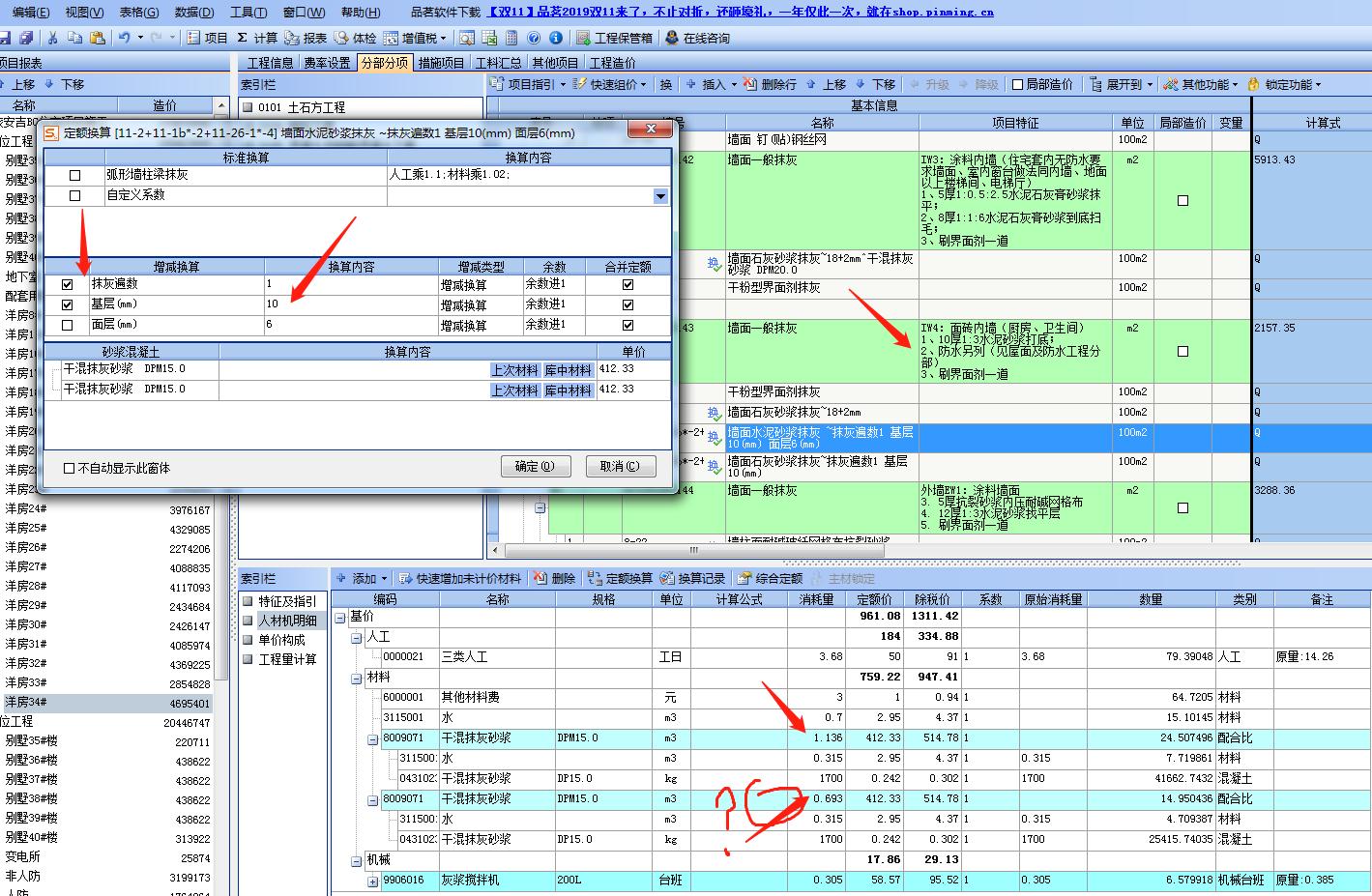1372x896 pixels.
Task: Collapse the 基价 tree node
Action: pyautogui.click(x=340, y=617)
